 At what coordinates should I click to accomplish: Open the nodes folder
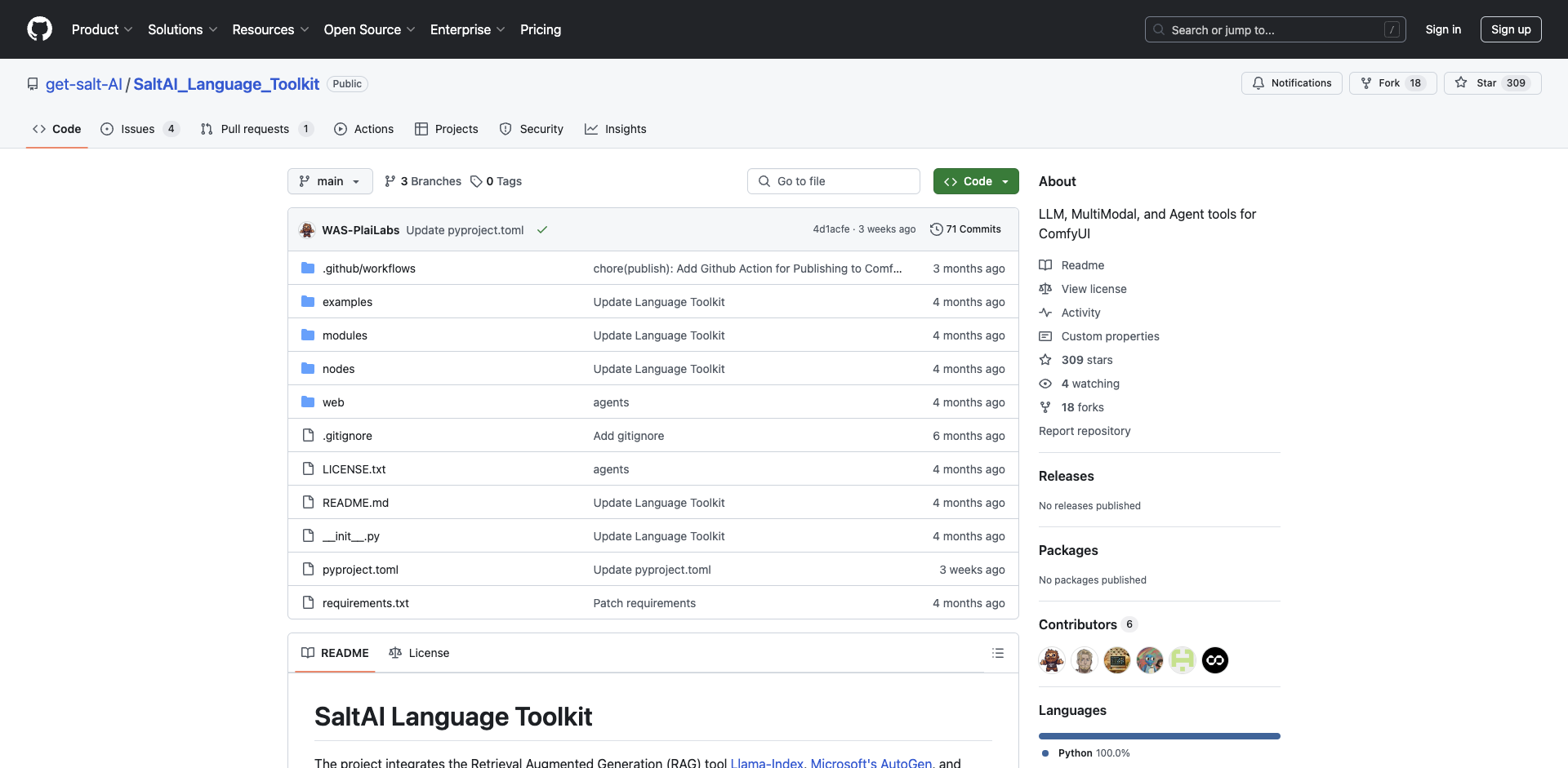point(338,369)
